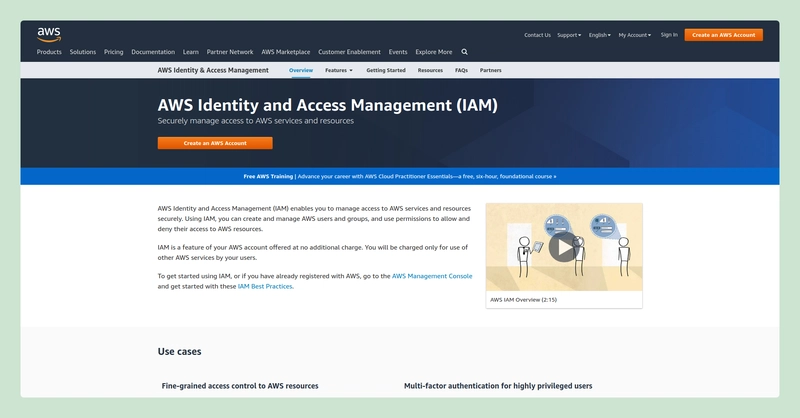Click AWS Identity & Access Management title
Viewport: 800px width, 418px height.
pos(213,70)
